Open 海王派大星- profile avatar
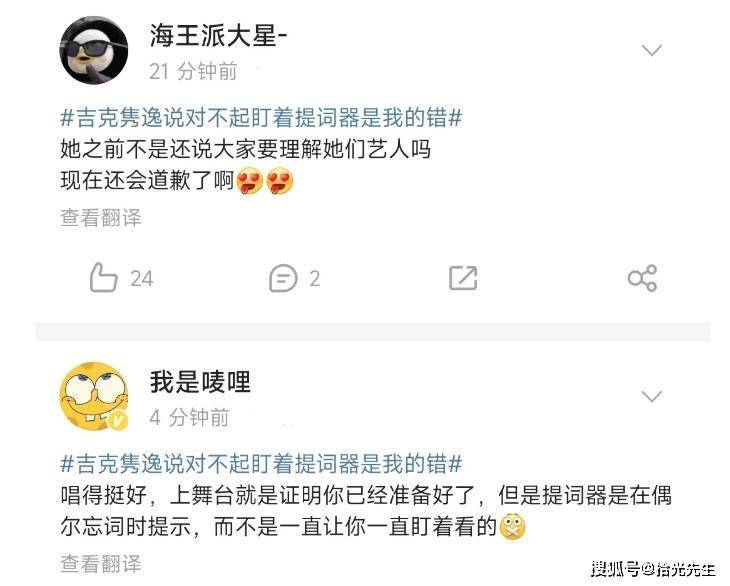The width and height of the screenshot is (730, 586). click(94, 51)
